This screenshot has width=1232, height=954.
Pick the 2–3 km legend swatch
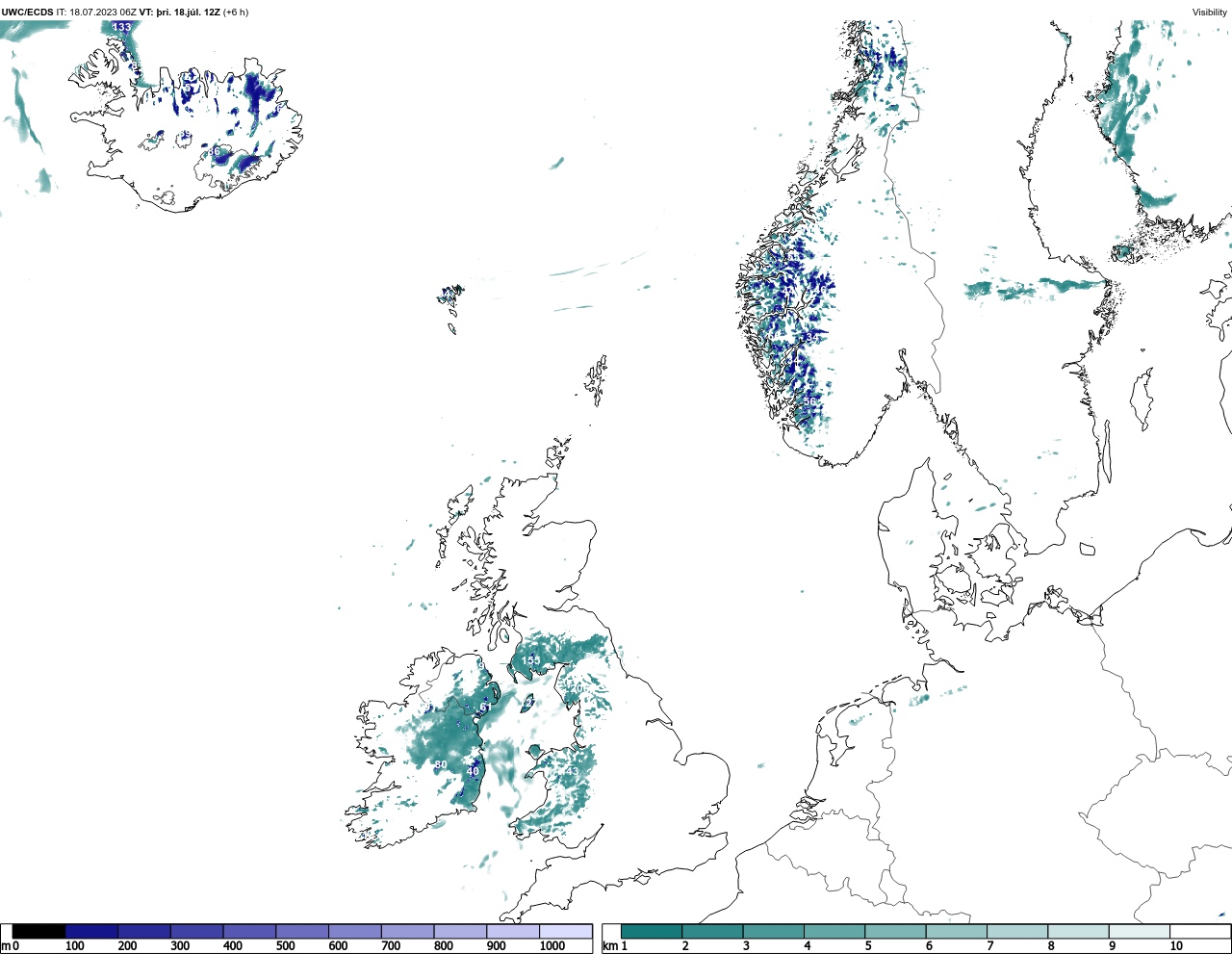point(712,931)
